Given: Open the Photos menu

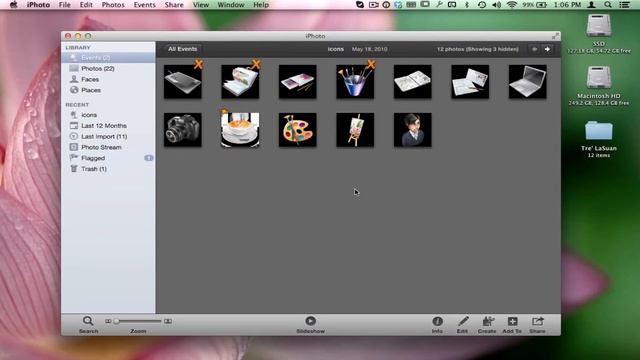Looking at the screenshot, I should [113, 5].
